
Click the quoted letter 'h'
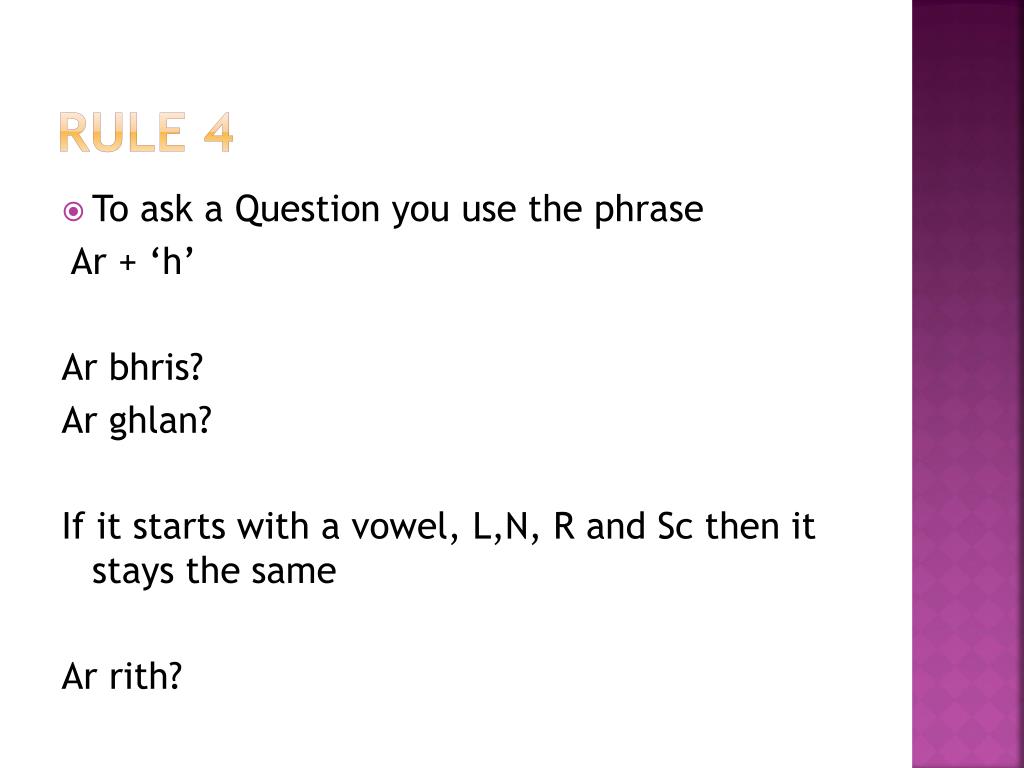172,262
